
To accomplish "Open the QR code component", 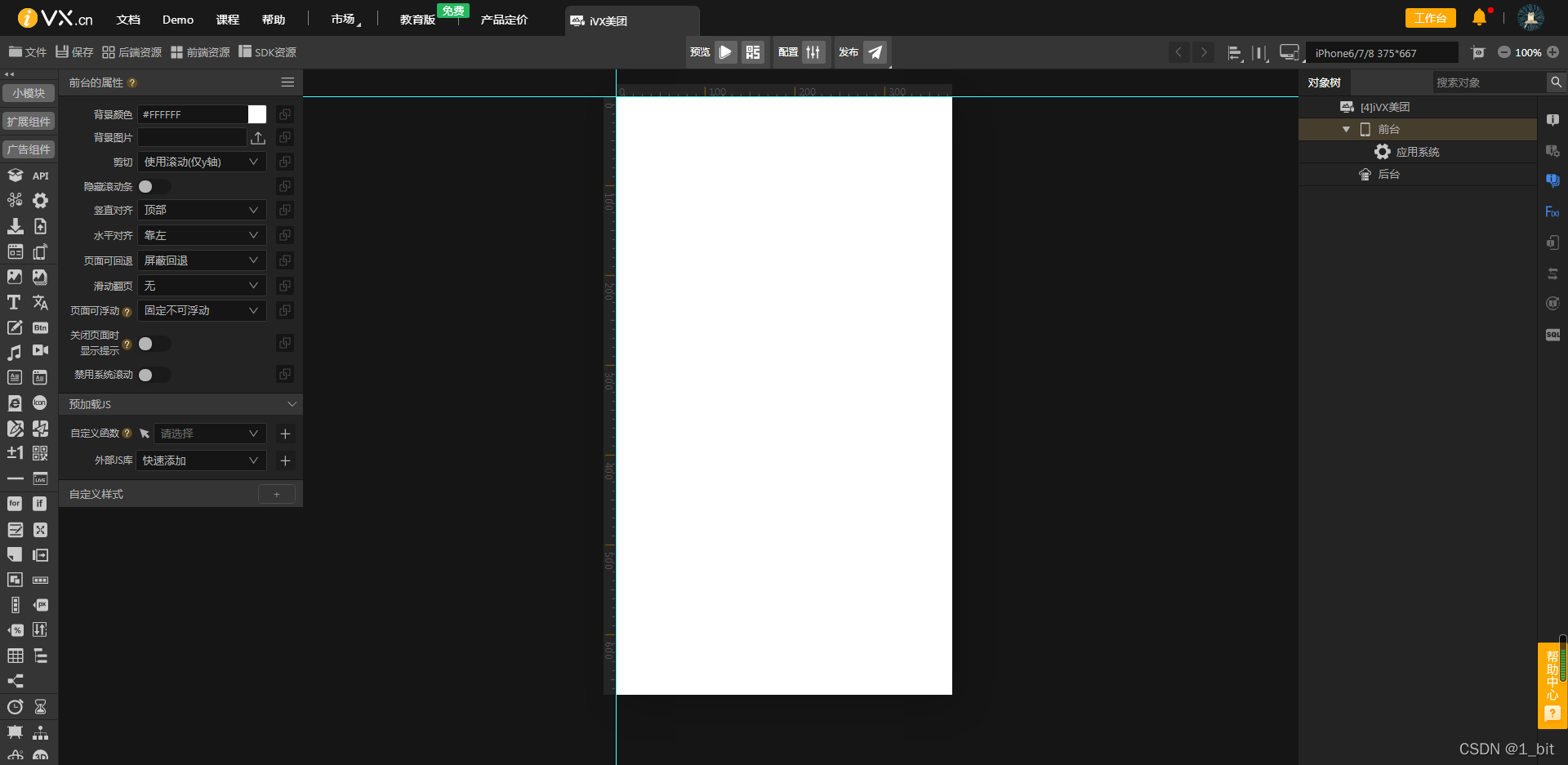I will [x=39, y=451].
